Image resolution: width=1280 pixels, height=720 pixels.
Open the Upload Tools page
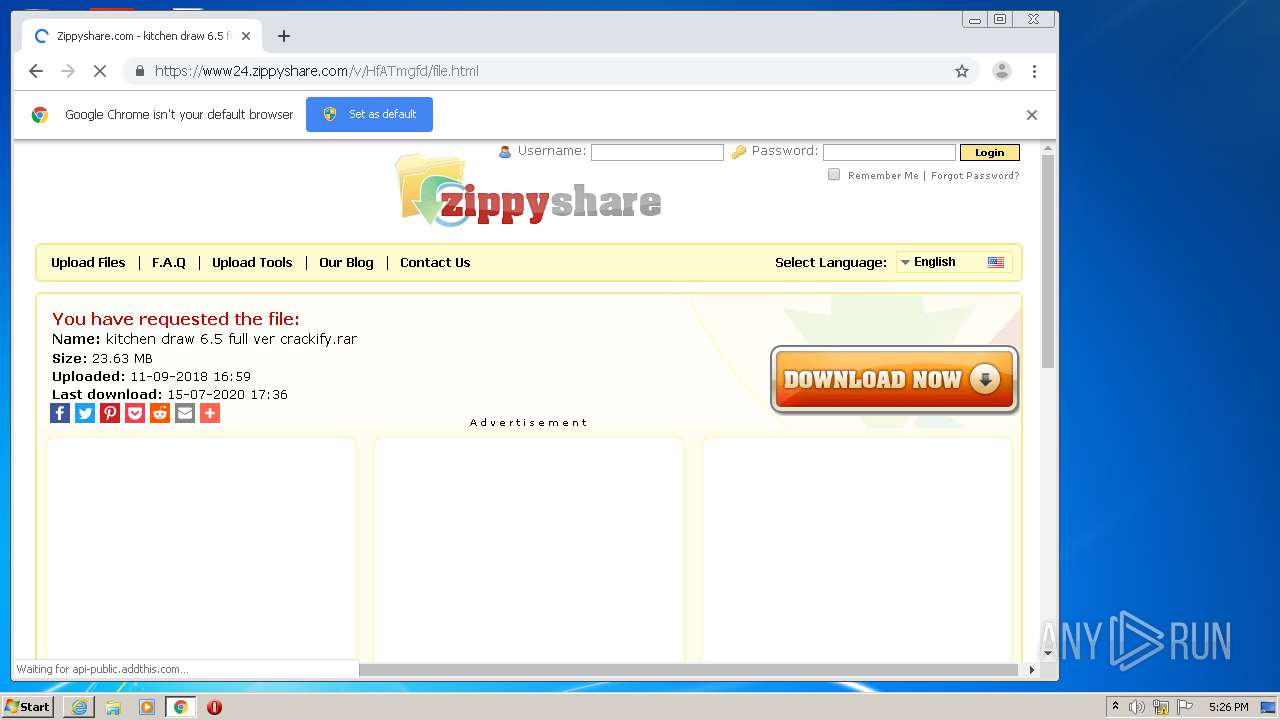(x=252, y=262)
